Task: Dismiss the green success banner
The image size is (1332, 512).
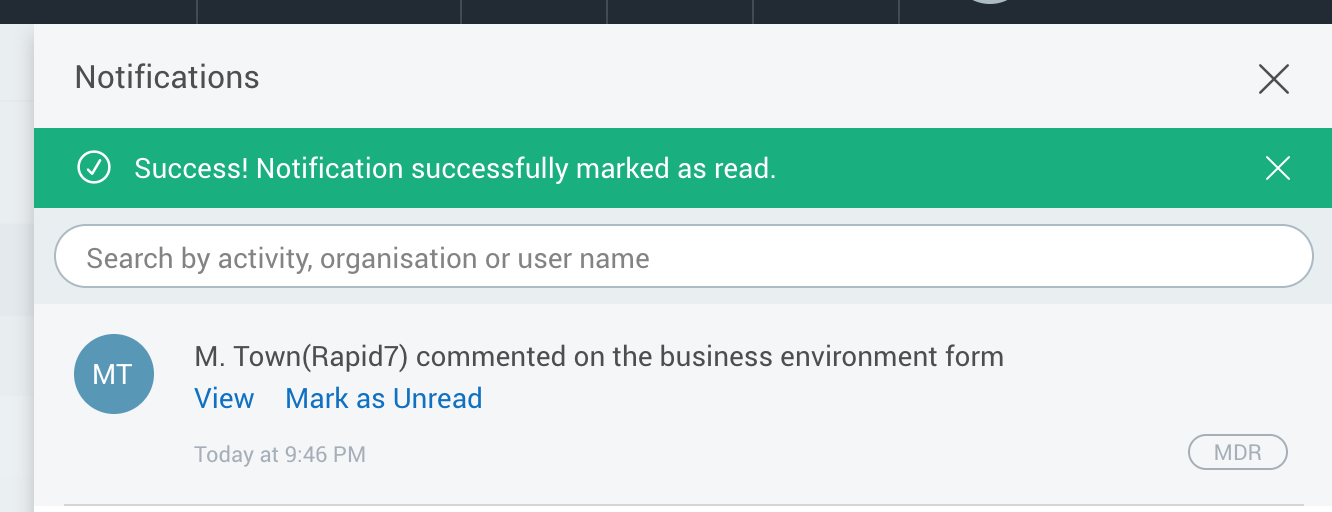Action: tap(1277, 168)
